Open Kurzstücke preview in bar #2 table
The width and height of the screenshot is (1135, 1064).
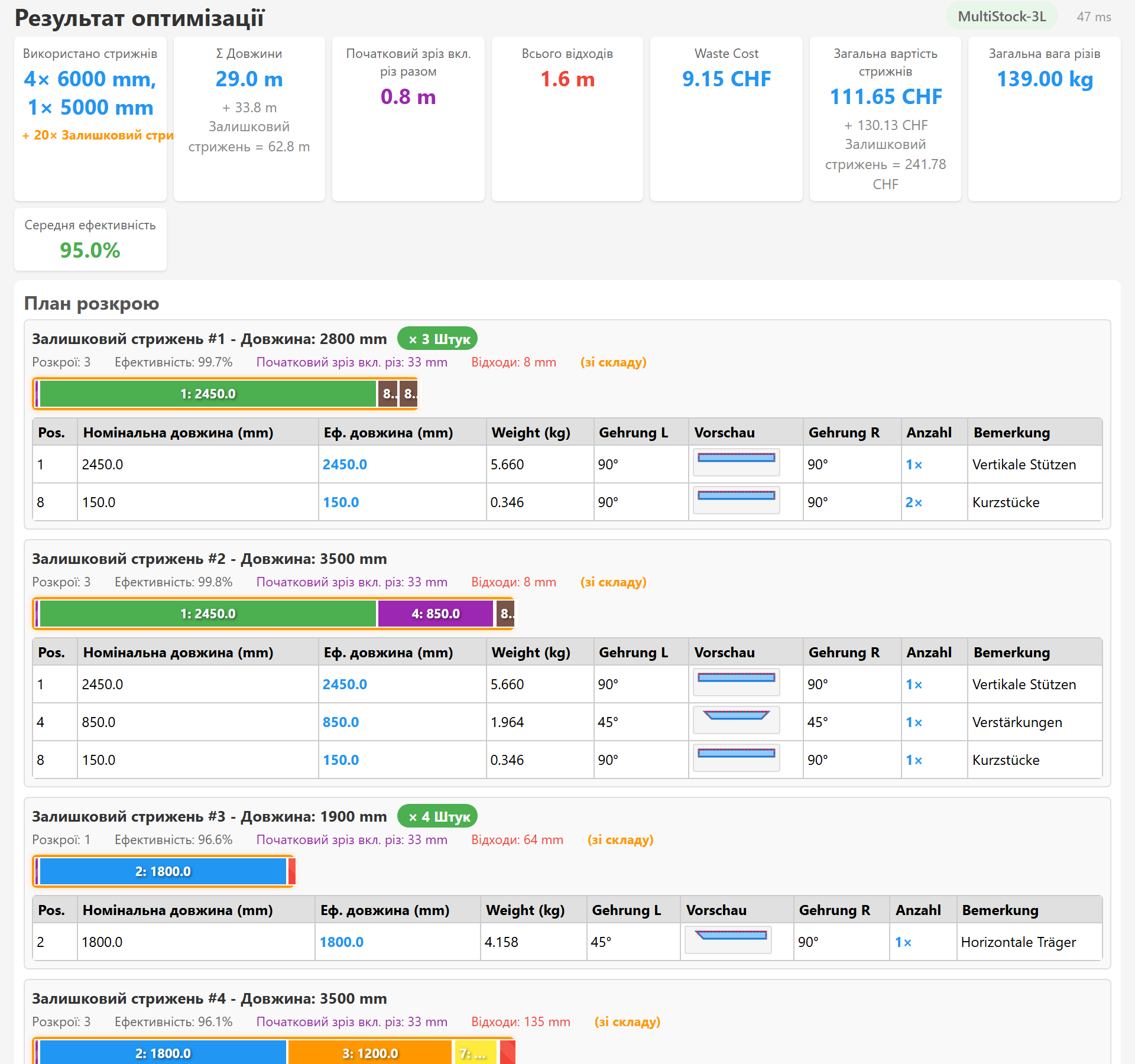pyautogui.click(x=736, y=758)
